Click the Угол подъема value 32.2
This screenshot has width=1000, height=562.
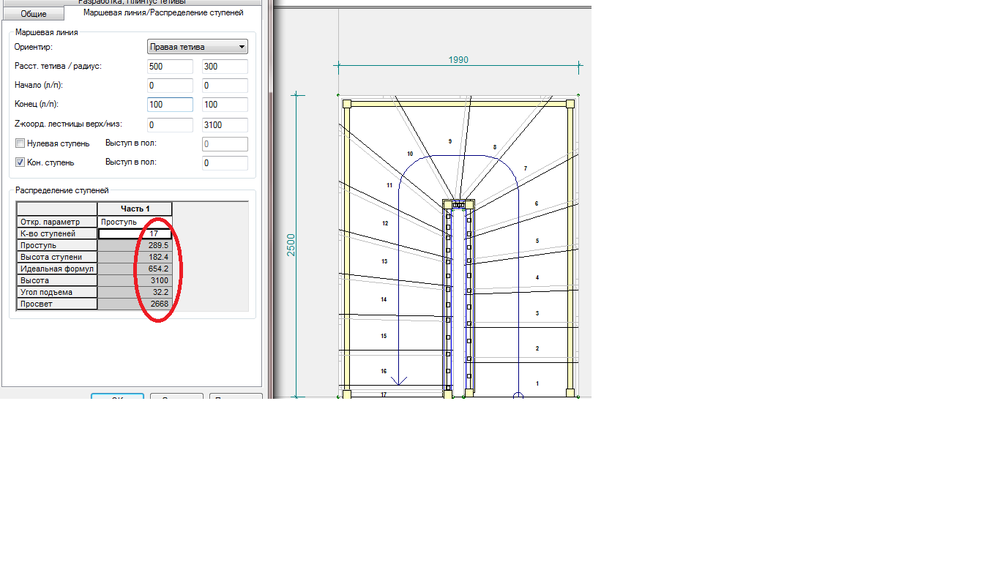point(135,292)
